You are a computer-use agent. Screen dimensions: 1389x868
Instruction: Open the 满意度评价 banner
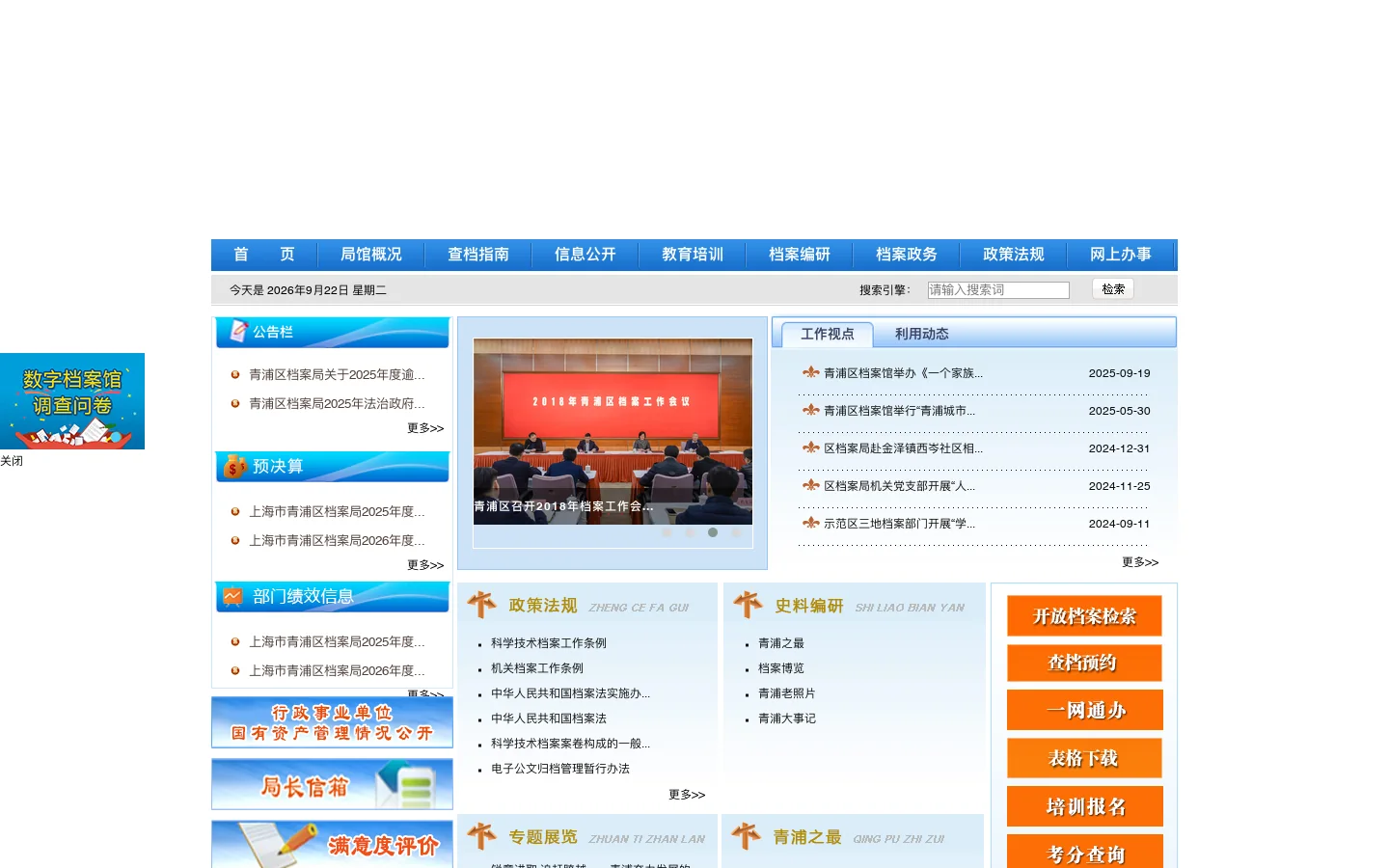pyautogui.click(x=332, y=844)
